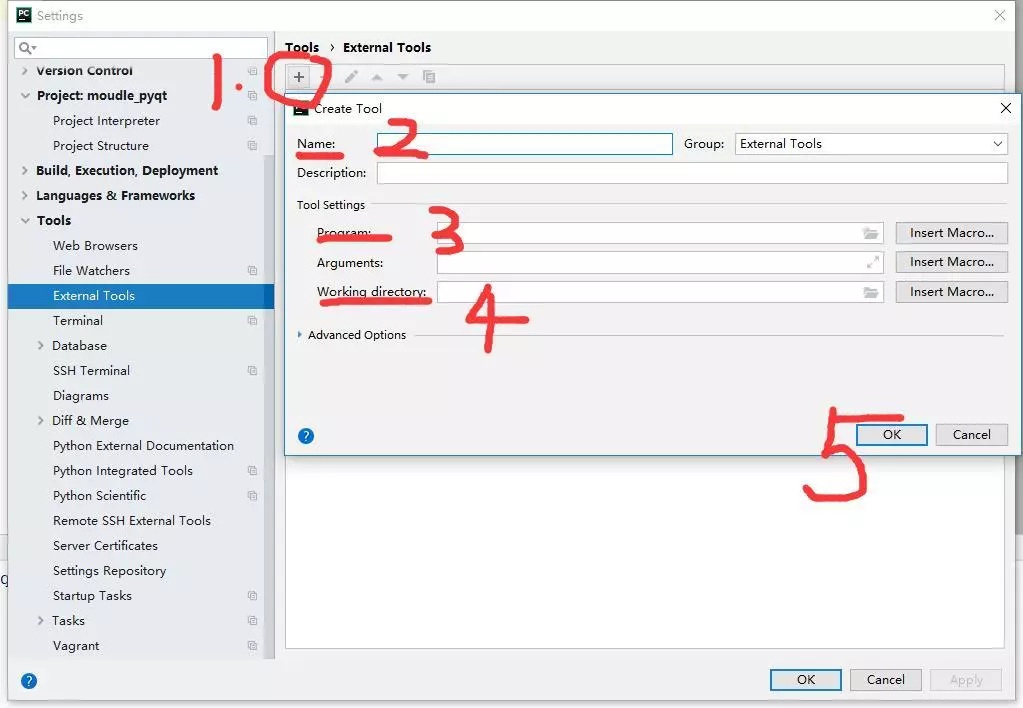This screenshot has height=708, width=1023.
Task: Browse for Program using folder icon
Action: (x=870, y=233)
